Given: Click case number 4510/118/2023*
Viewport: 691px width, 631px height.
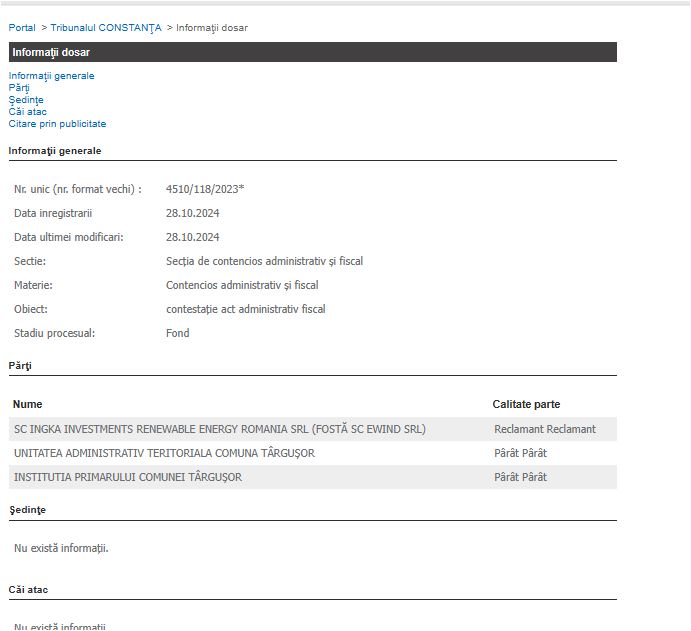Looking at the screenshot, I should [x=205, y=189].
